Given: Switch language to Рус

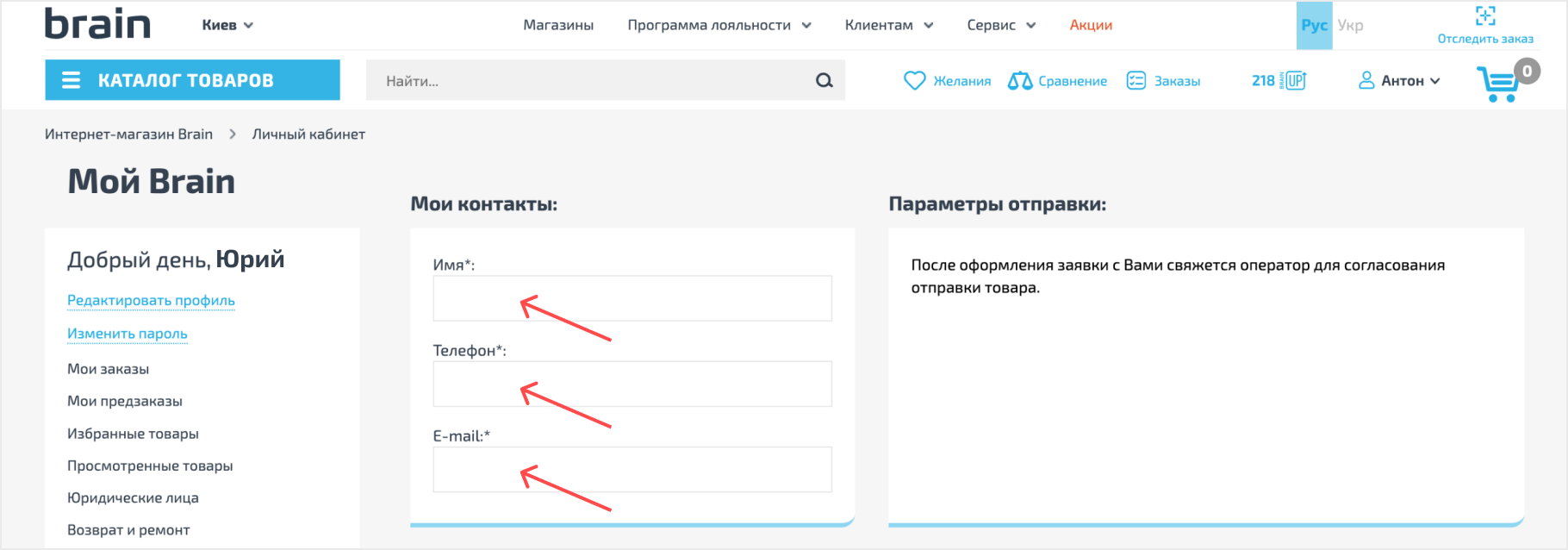Looking at the screenshot, I should (1314, 25).
